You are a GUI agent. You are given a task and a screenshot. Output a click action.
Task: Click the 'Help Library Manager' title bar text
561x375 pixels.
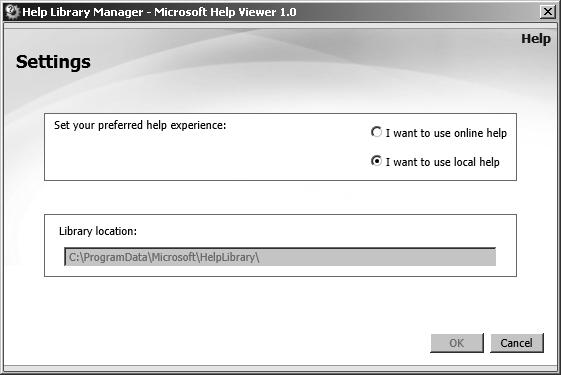click(83, 12)
